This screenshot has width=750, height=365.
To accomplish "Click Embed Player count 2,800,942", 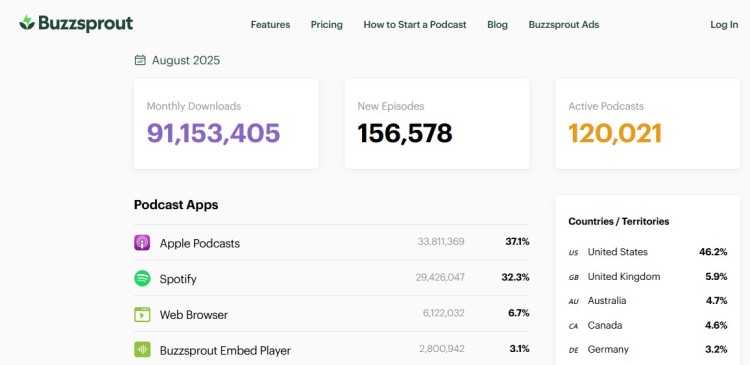I will pyautogui.click(x=442, y=349).
